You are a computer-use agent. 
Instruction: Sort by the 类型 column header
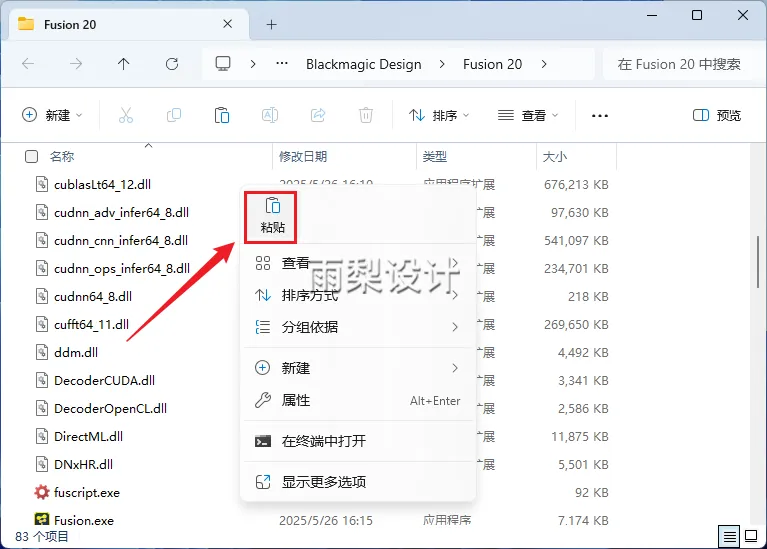(434, 157)
